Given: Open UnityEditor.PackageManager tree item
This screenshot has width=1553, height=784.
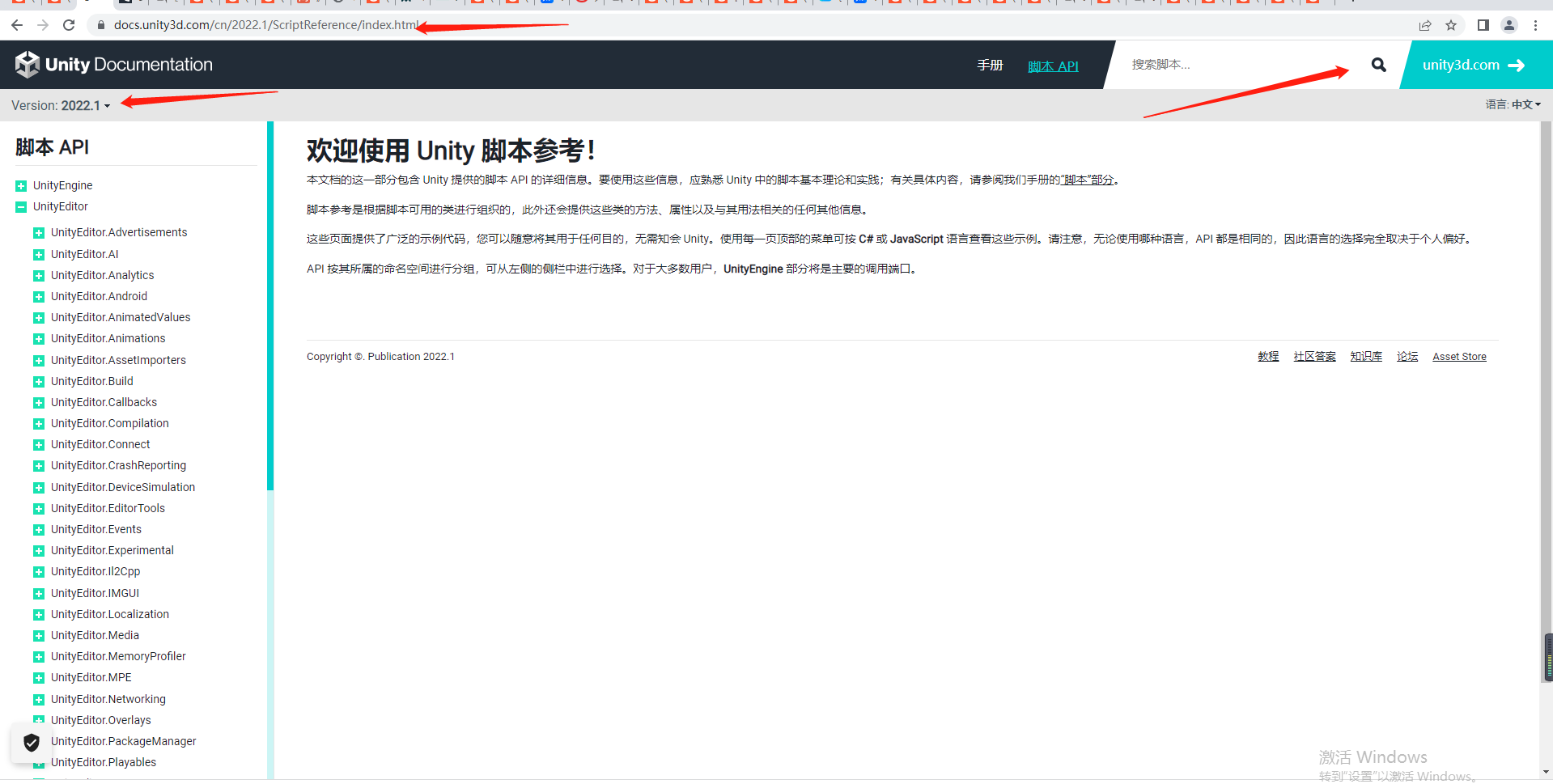Looking at the screenshot, I should tap(123, 741).
